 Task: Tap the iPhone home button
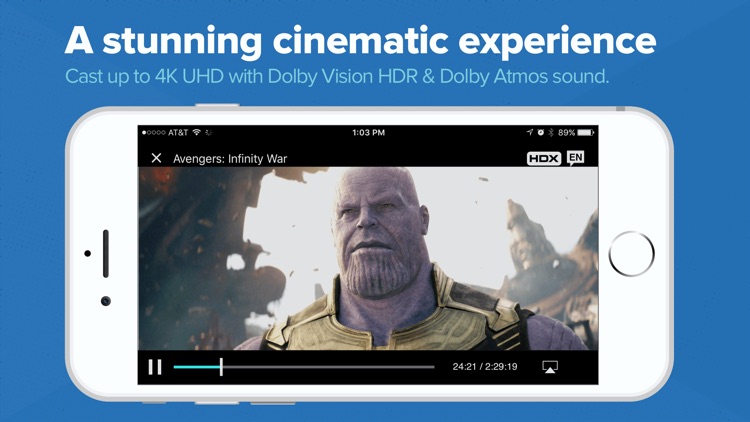pos(631,254)
